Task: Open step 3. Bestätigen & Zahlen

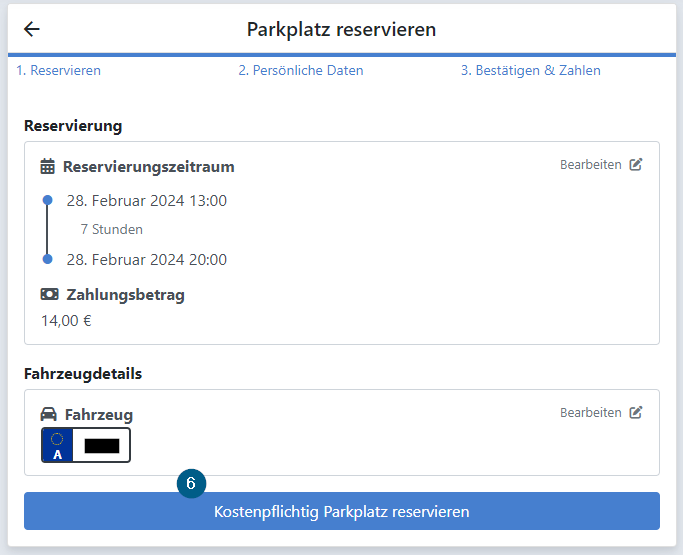Action: pyautogui.click(x=531, y=70)
